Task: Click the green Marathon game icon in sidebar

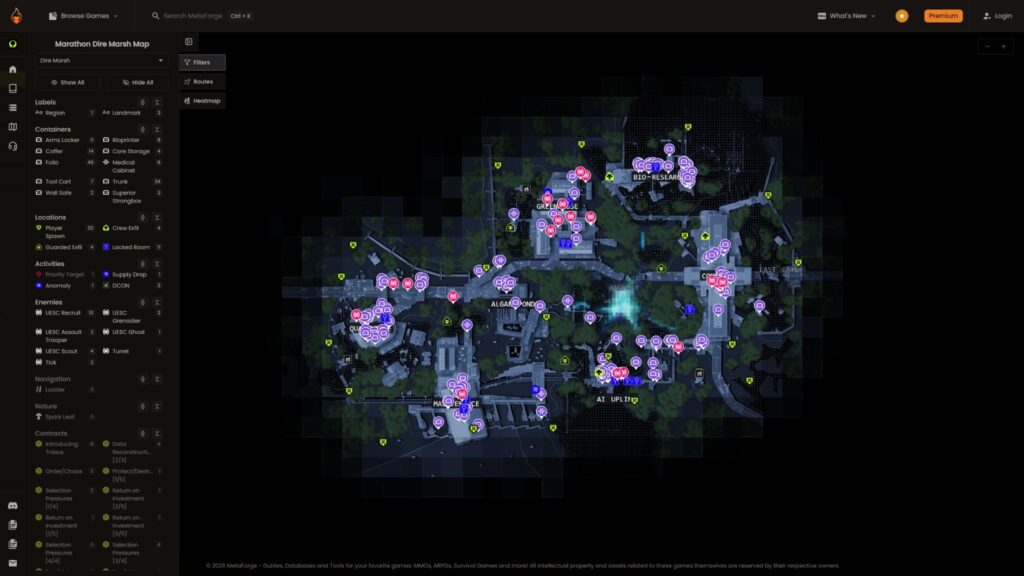Action: pyautogui.click(x=12, y=44)
